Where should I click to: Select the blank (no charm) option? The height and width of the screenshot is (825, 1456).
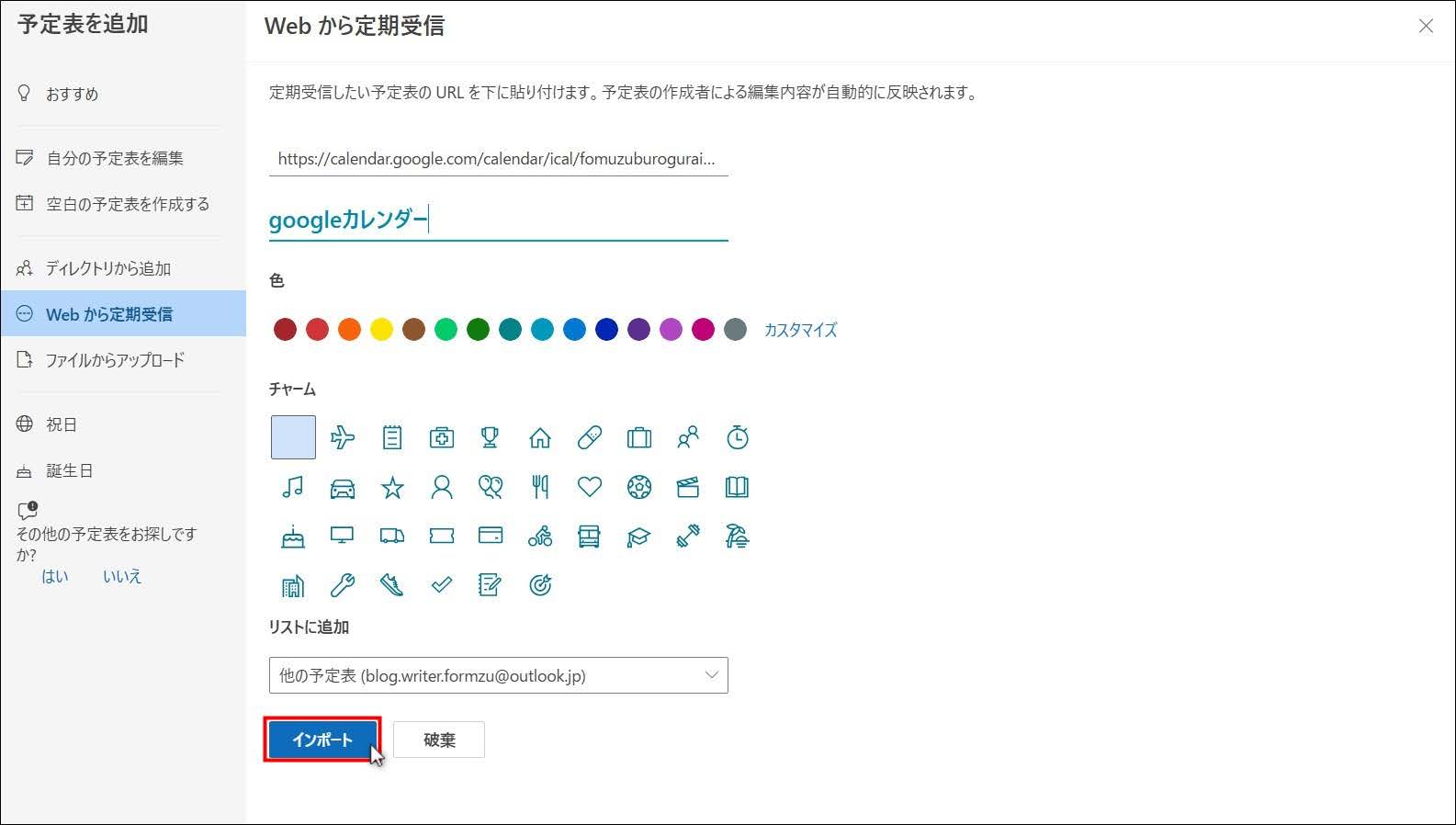[x=293, y=437]
